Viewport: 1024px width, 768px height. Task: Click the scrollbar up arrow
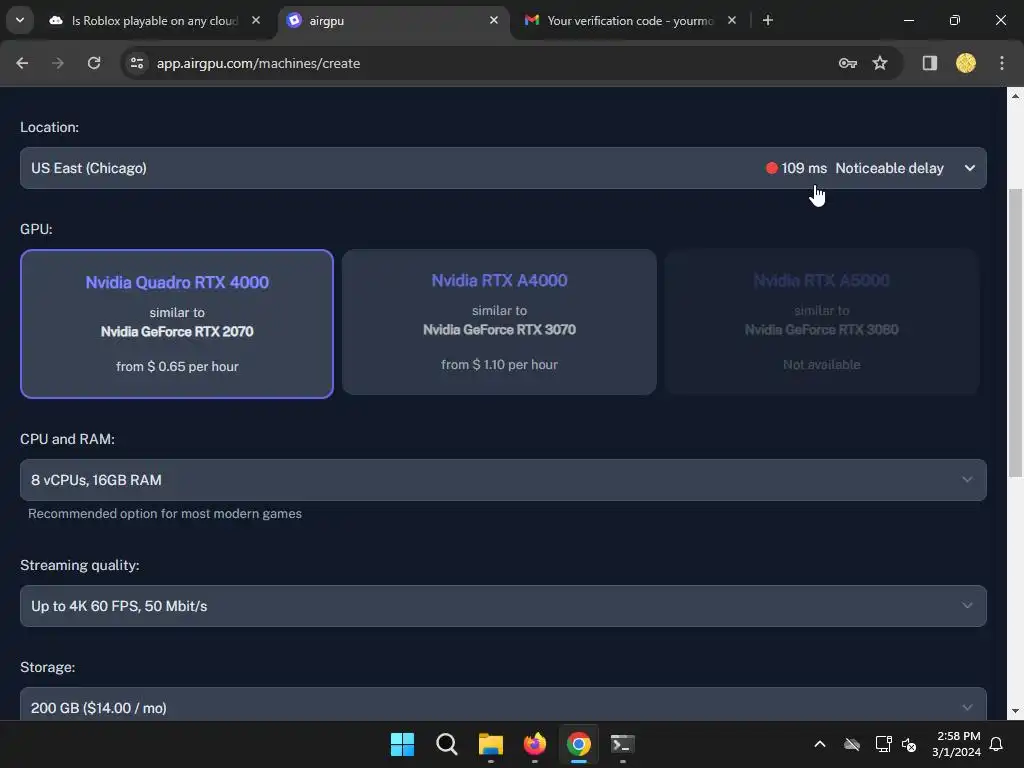point(1015,96)
